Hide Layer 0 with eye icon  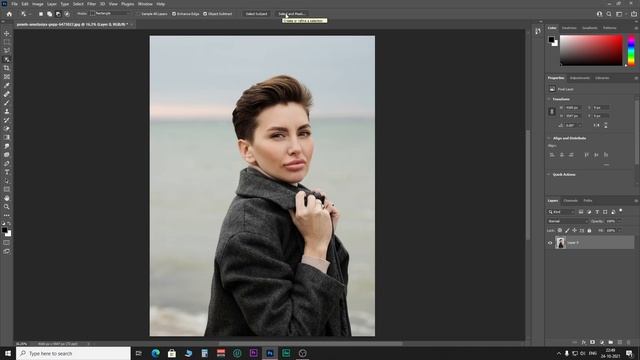tap(550, 243)
